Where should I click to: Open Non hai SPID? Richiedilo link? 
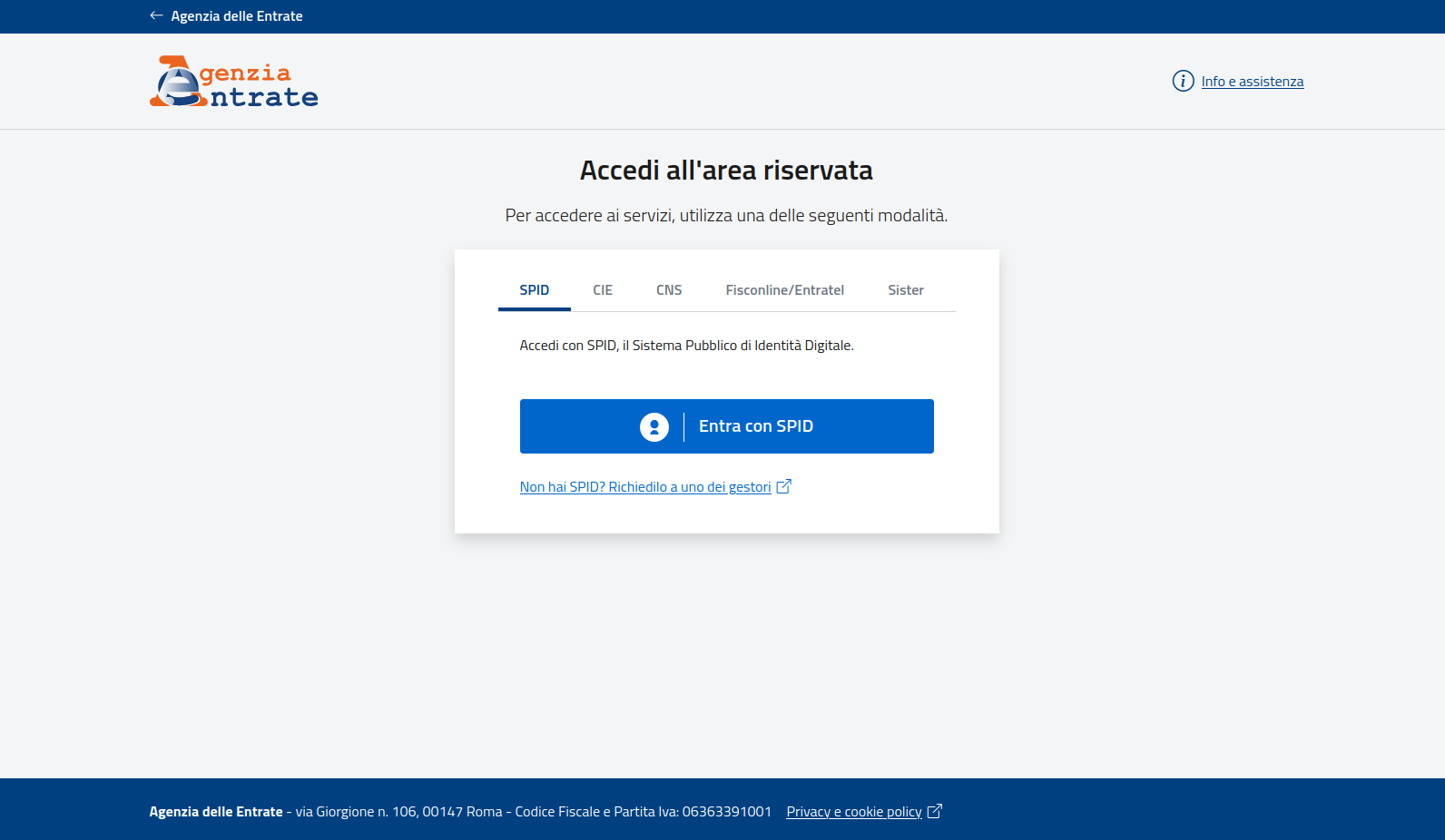[x=645, y=487]
